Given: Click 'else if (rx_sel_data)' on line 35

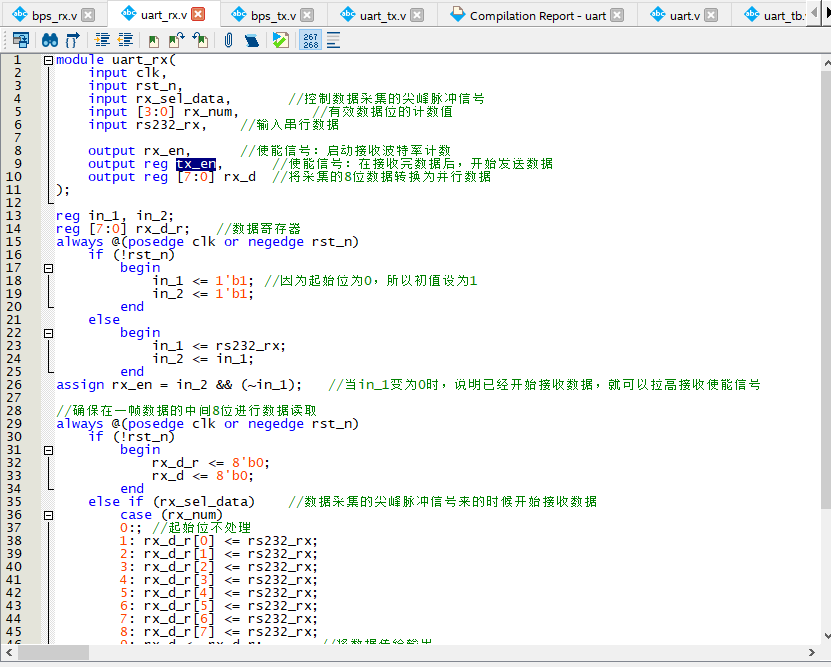Looking at the screenshot, I should point(171,501).
